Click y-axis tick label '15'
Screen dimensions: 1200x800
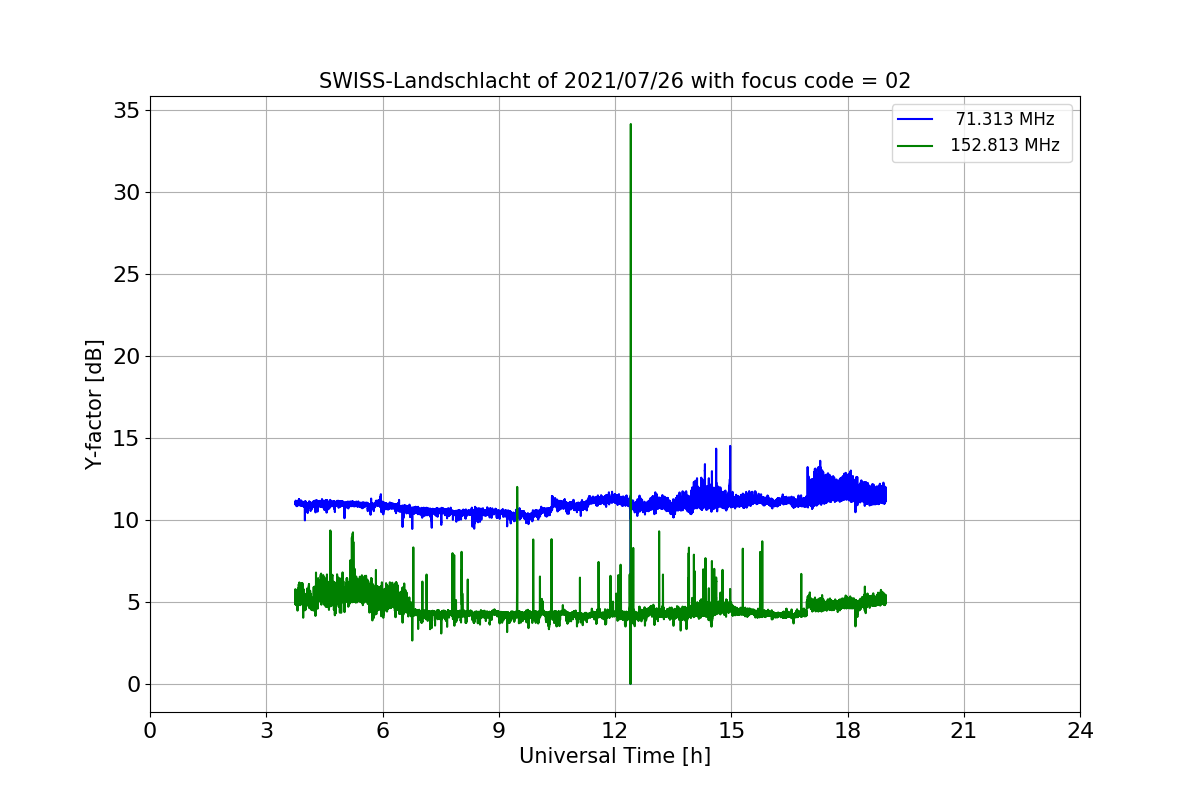point(126,438)
